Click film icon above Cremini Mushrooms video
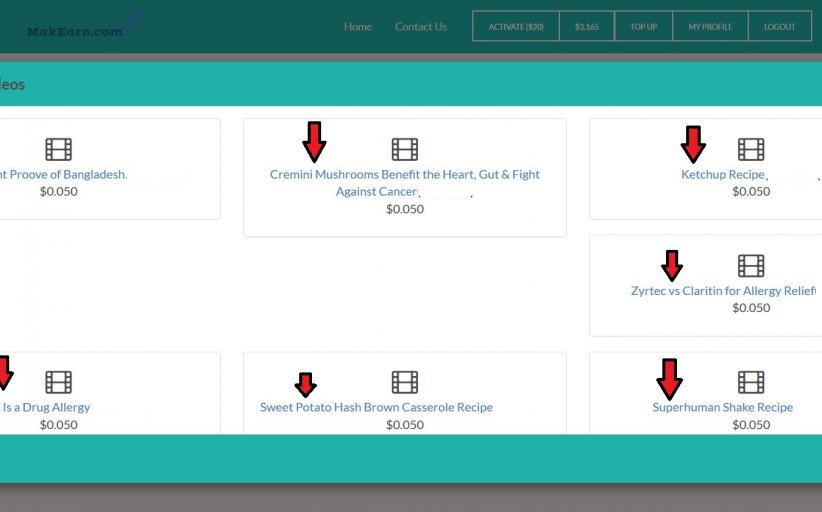 405,150
